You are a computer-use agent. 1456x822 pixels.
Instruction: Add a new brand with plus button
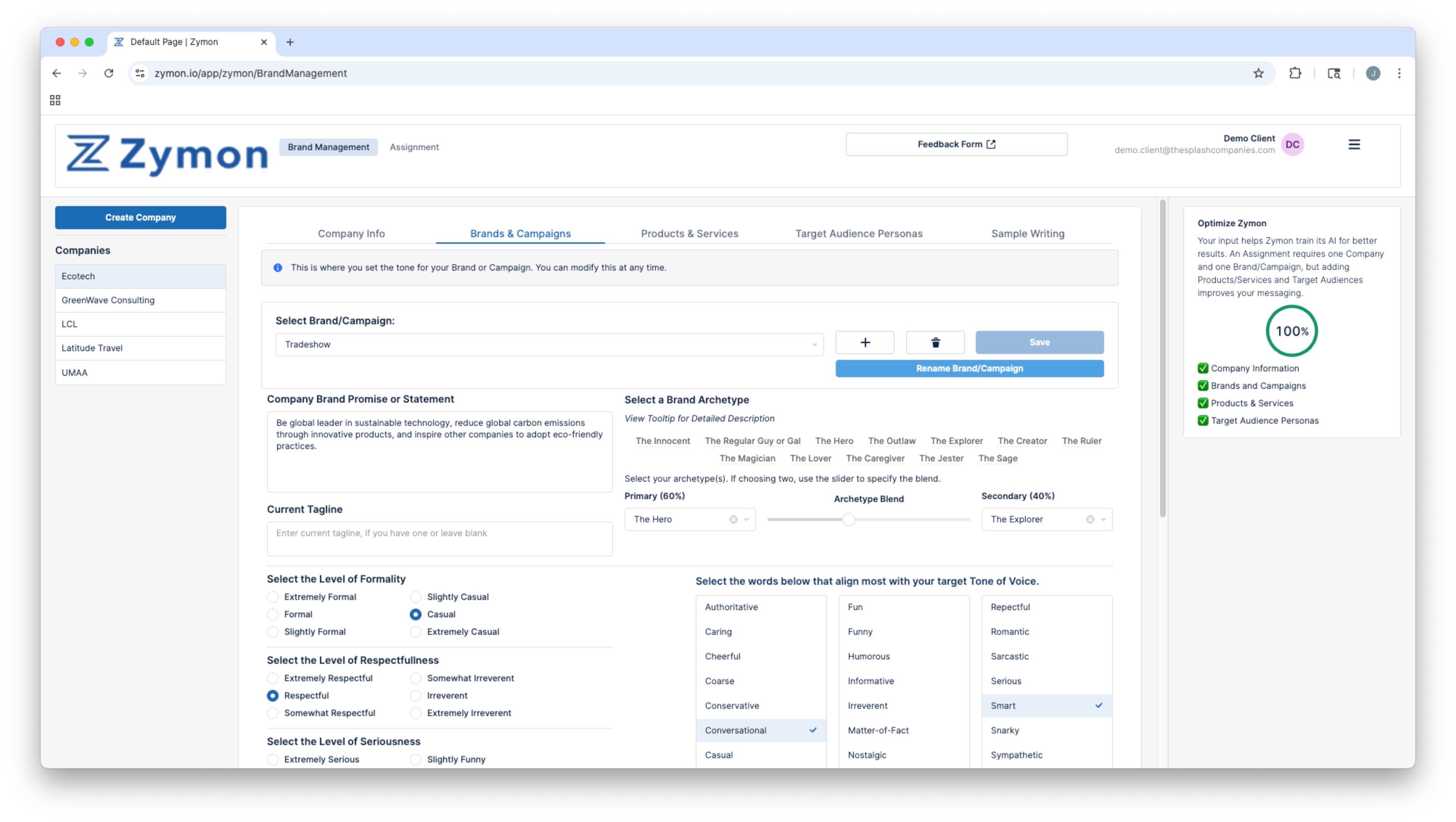click(865, 342)
